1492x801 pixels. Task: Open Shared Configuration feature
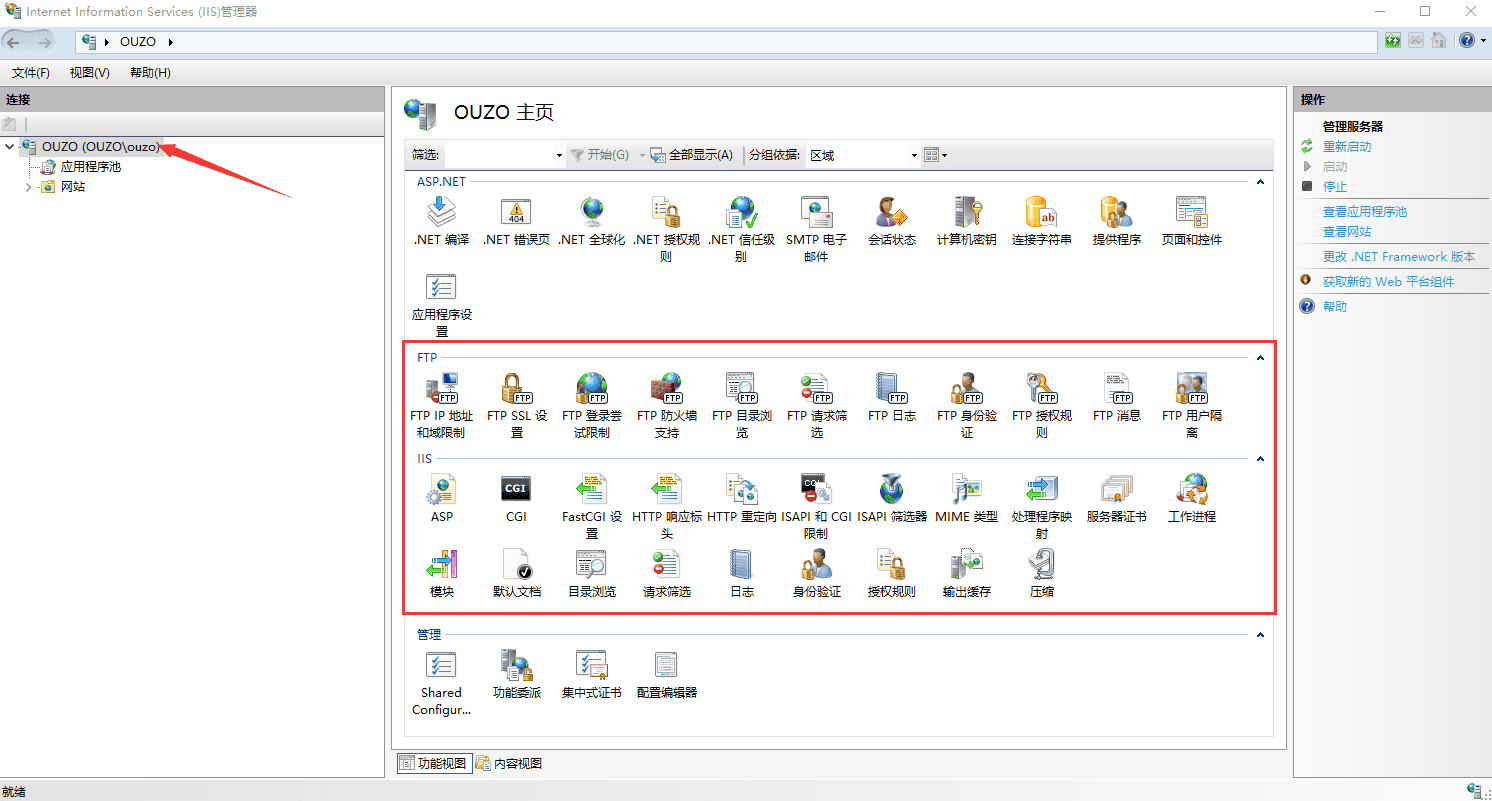441,682
